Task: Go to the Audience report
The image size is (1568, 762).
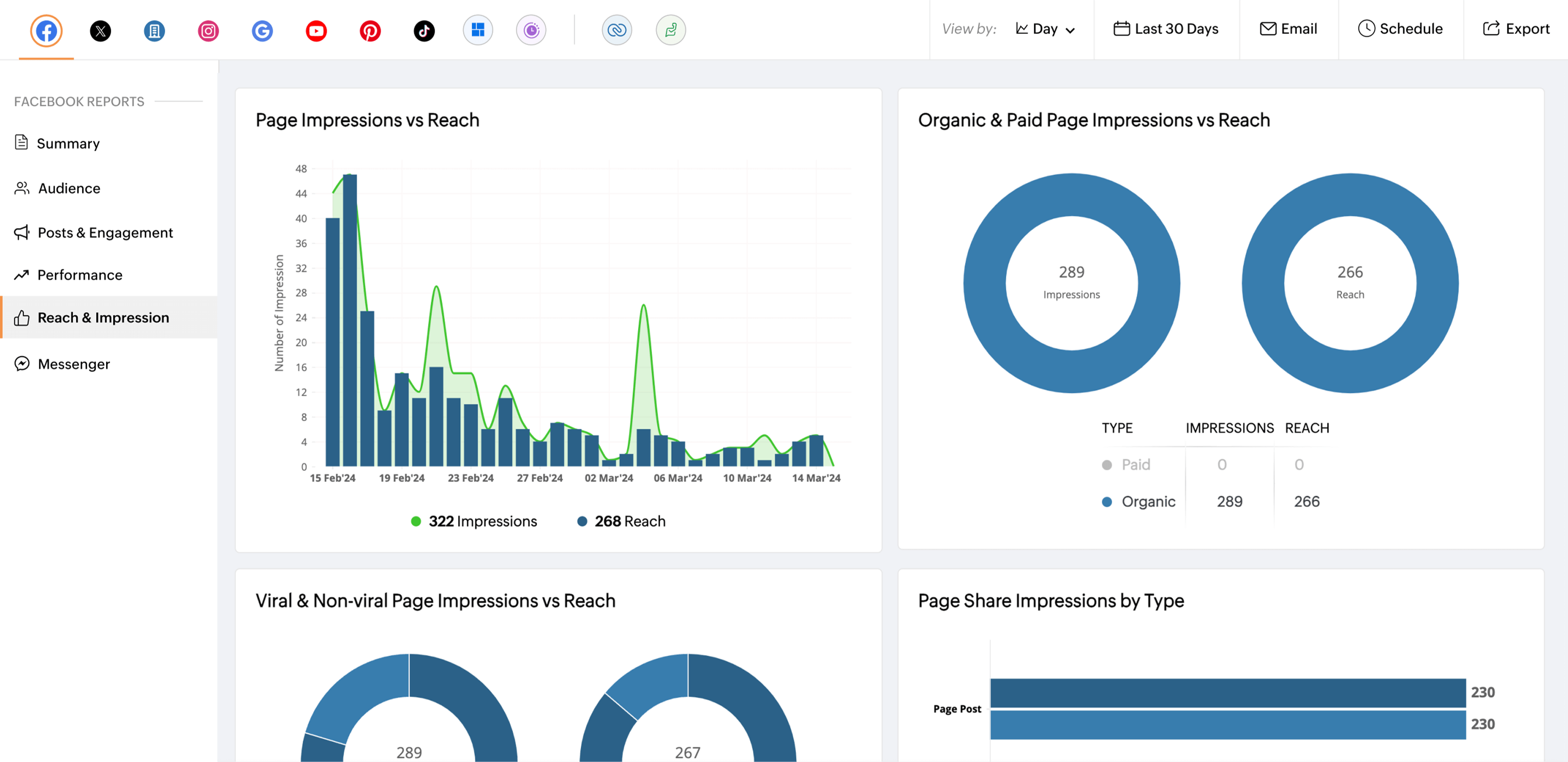Action: [x=69, y=188]
